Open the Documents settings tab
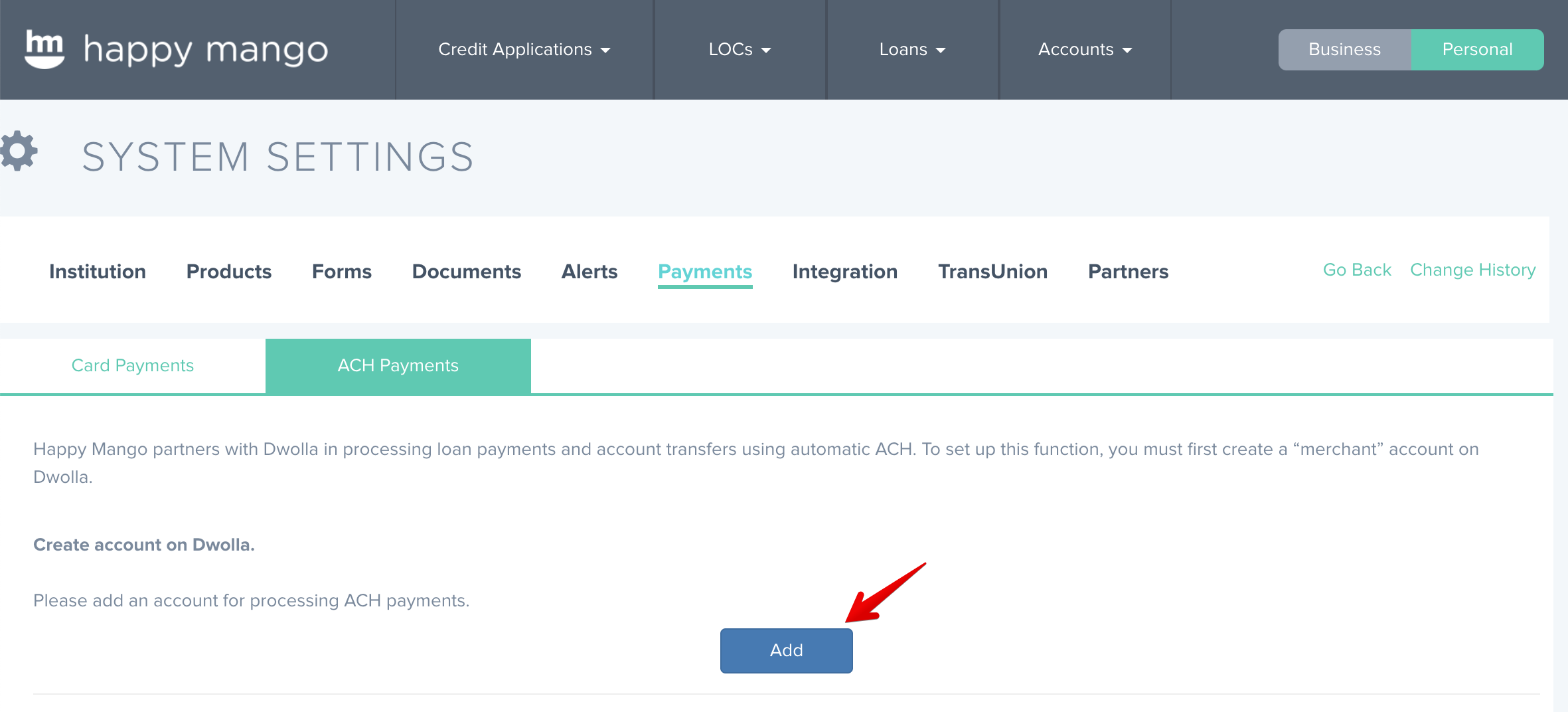1568x712 pixels. pos(467,272)
